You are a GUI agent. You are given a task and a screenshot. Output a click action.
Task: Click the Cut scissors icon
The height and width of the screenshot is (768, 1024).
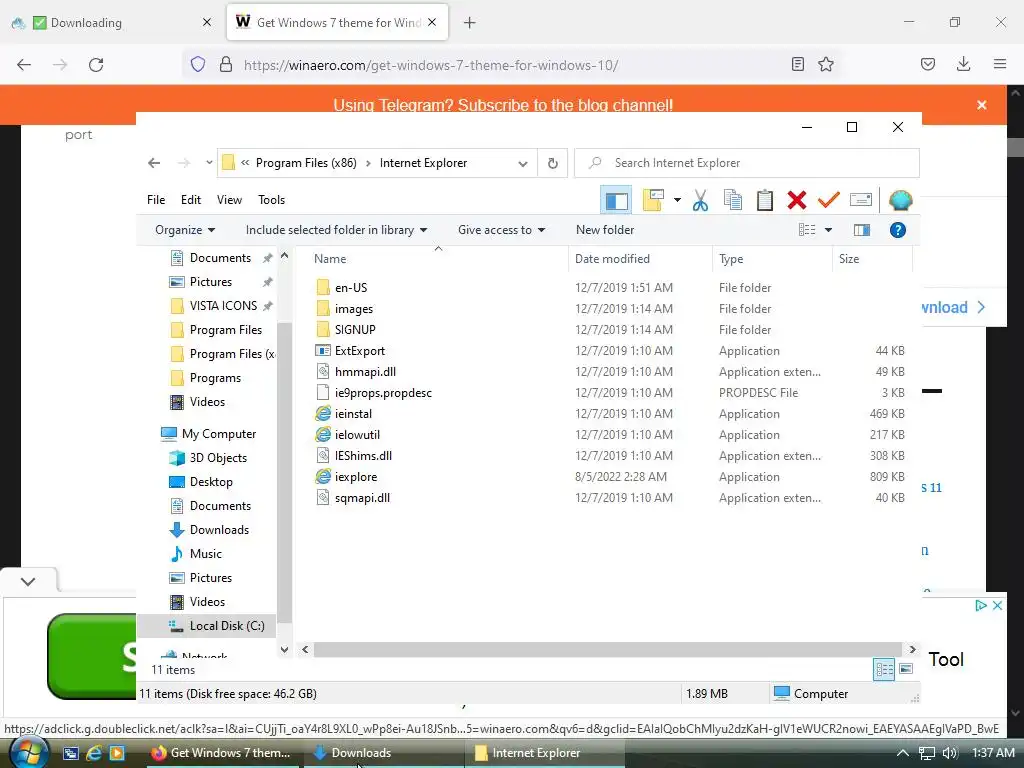[x=700, y=200]
